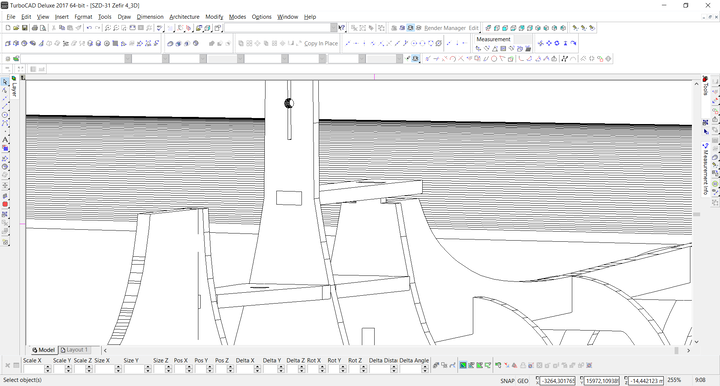The width and height of the screenshot is (720, 386).
Task: Click the red stop-shaped icon in left toolbar
Action: pyautogui.click(x=5, y=204)
